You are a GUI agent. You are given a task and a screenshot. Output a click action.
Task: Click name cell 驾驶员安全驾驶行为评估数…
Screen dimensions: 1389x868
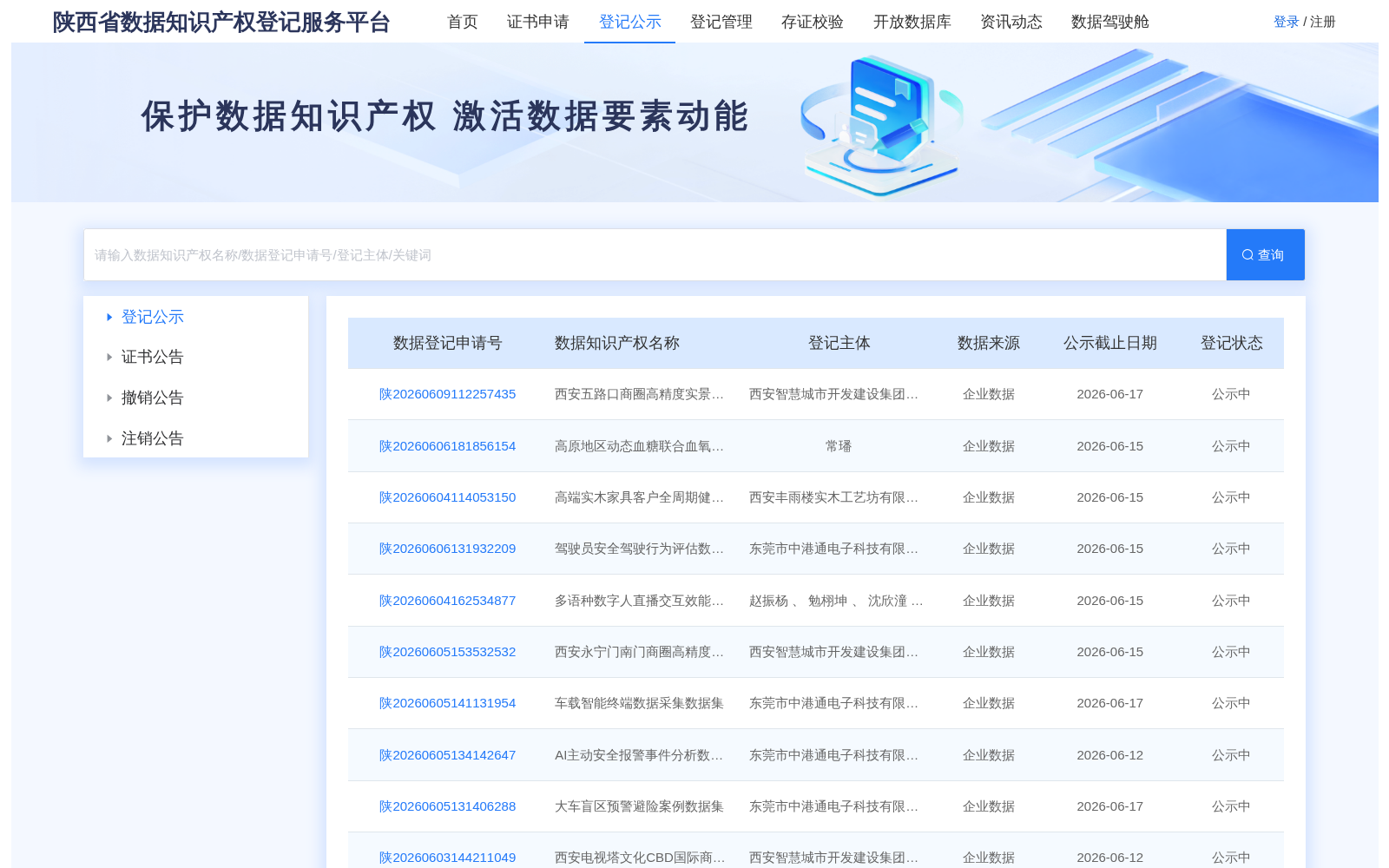[639, 549]
